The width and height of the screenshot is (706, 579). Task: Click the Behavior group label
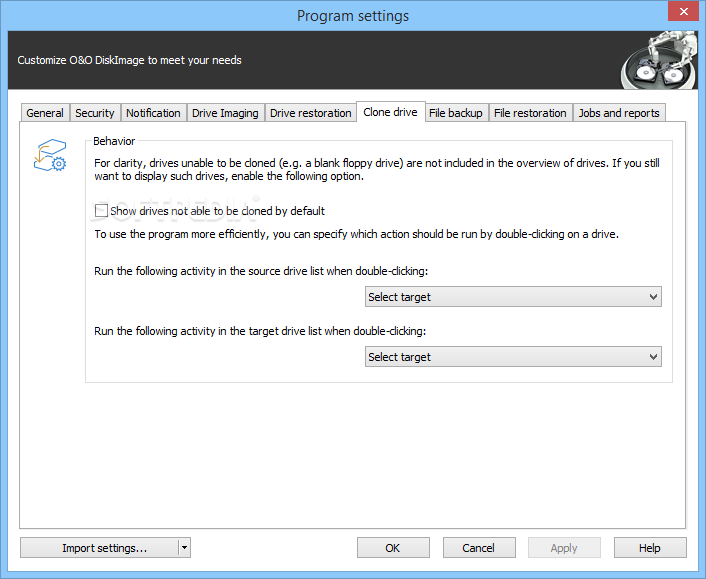(114, 141)
